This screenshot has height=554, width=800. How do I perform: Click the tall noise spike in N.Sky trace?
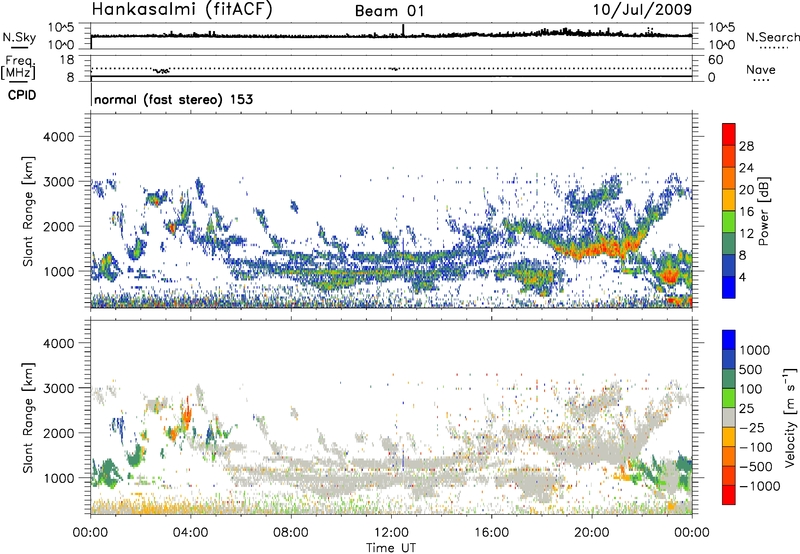(x=403, y=30)
